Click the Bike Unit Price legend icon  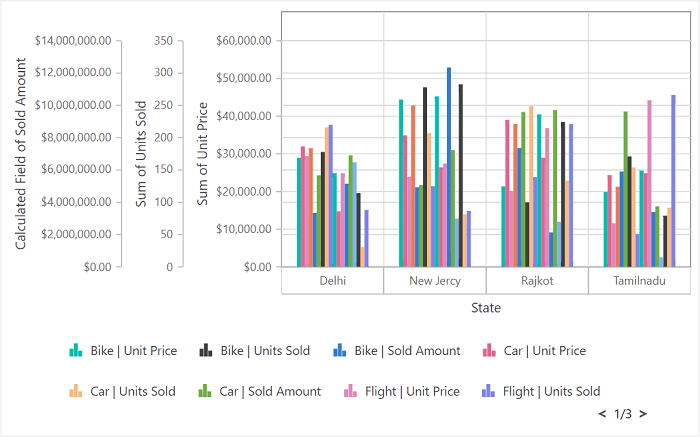point(75,350)
